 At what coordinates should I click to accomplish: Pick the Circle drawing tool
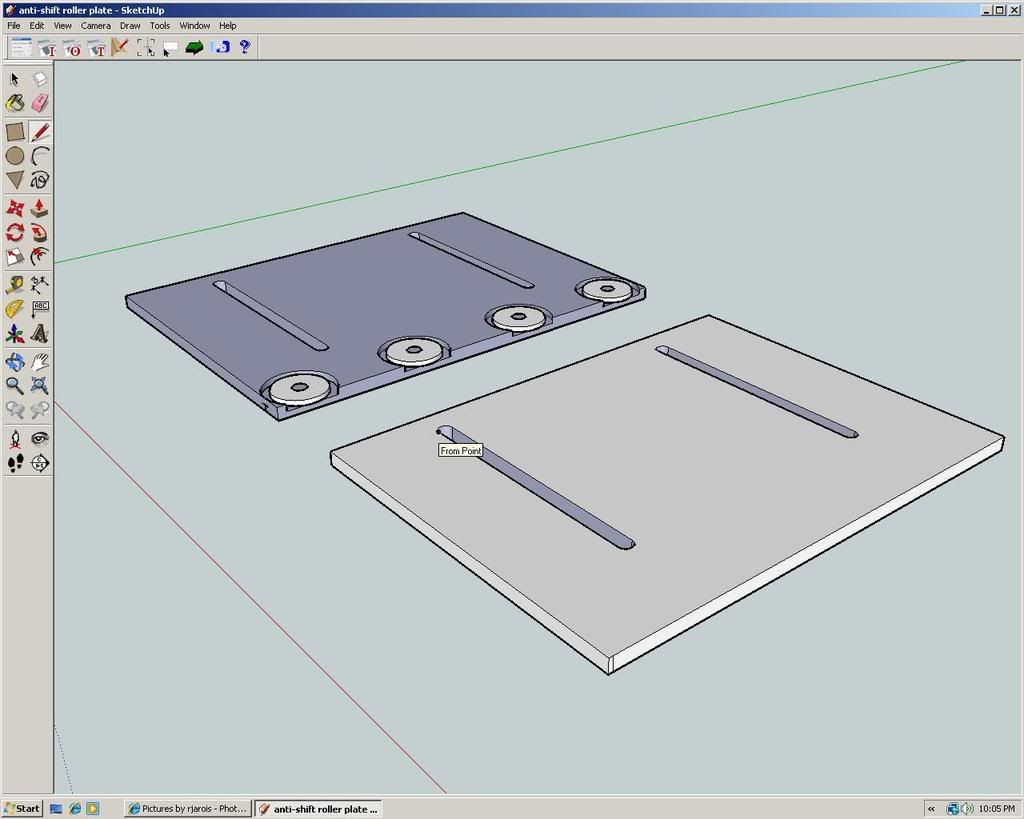(x=15, y=156)
